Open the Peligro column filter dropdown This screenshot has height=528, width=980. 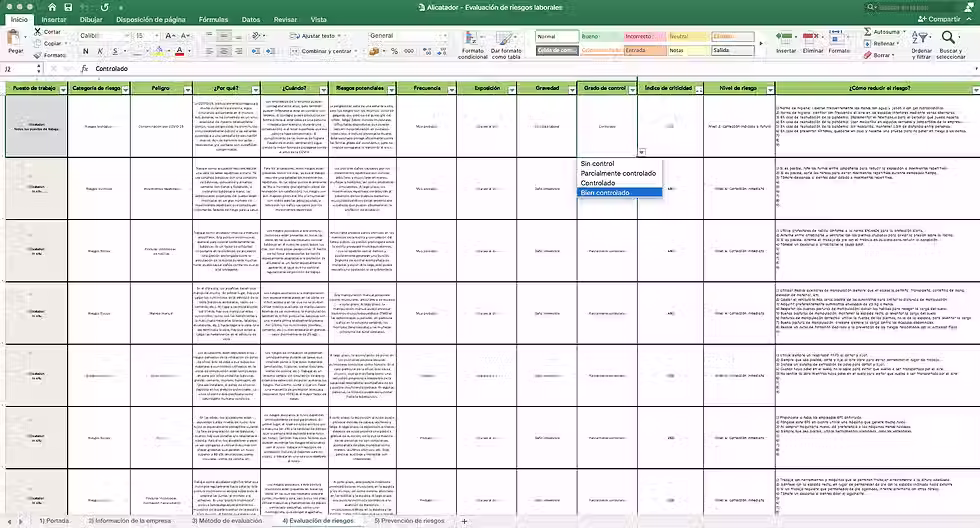click(187, 90)
